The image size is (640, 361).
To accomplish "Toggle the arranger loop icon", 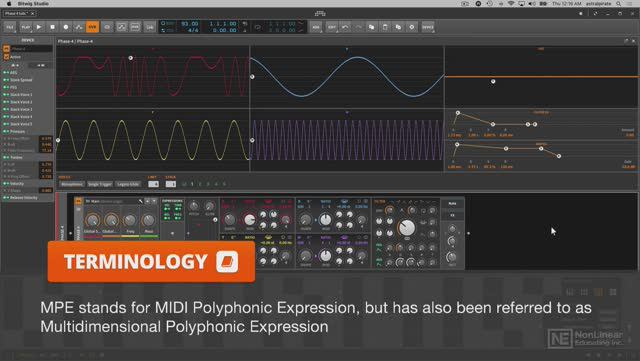I will [258, 27].
